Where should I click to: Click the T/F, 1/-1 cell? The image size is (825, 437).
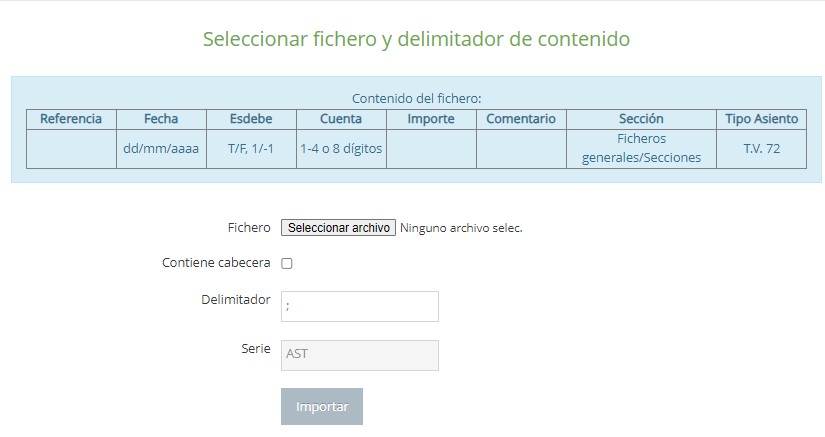(251, 149)
